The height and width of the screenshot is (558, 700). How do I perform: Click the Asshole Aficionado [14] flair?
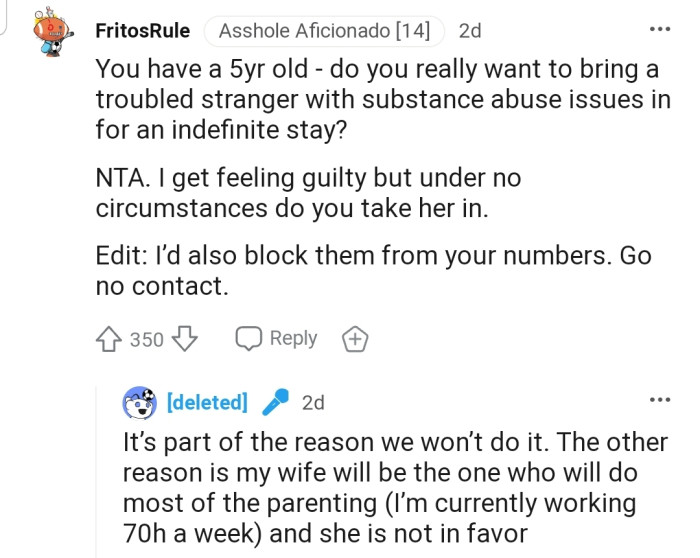click(x=323, y=31)
